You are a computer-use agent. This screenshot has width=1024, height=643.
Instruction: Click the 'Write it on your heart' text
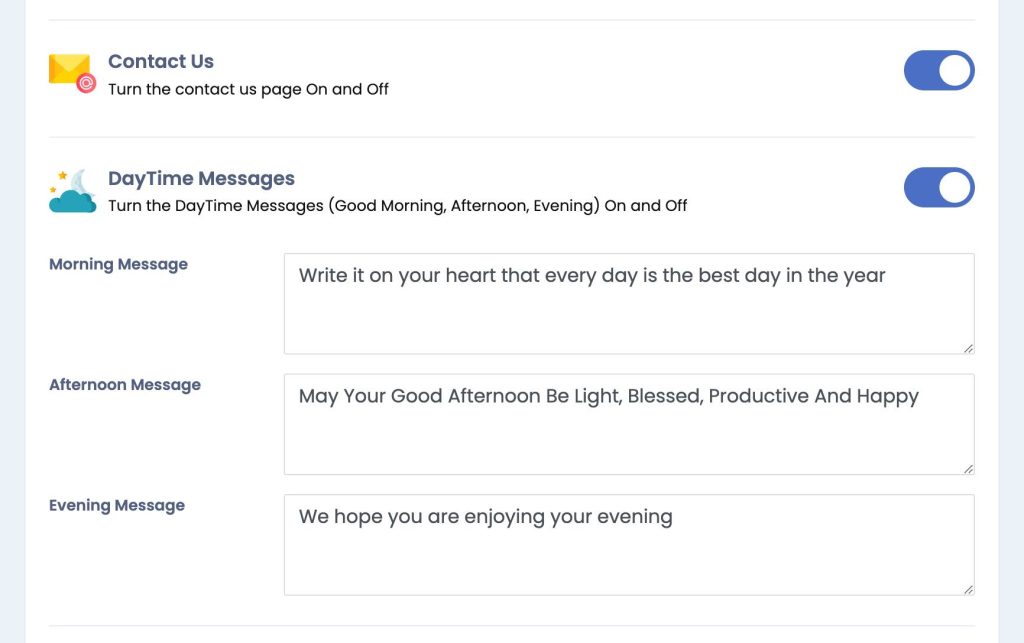(592, 275)
